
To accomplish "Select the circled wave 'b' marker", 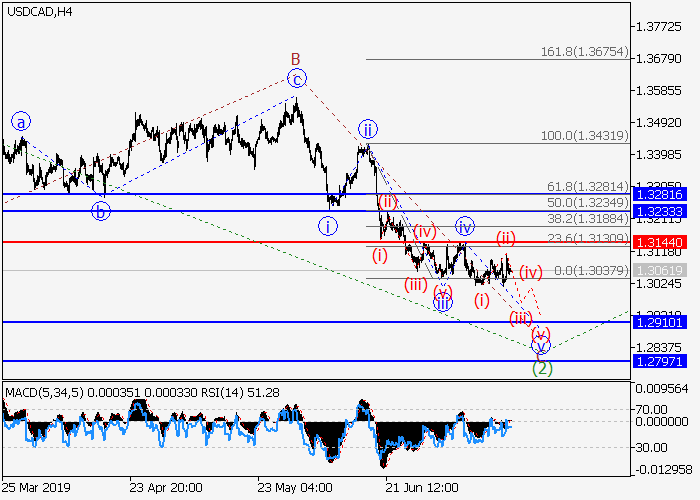I will point(100,210).
